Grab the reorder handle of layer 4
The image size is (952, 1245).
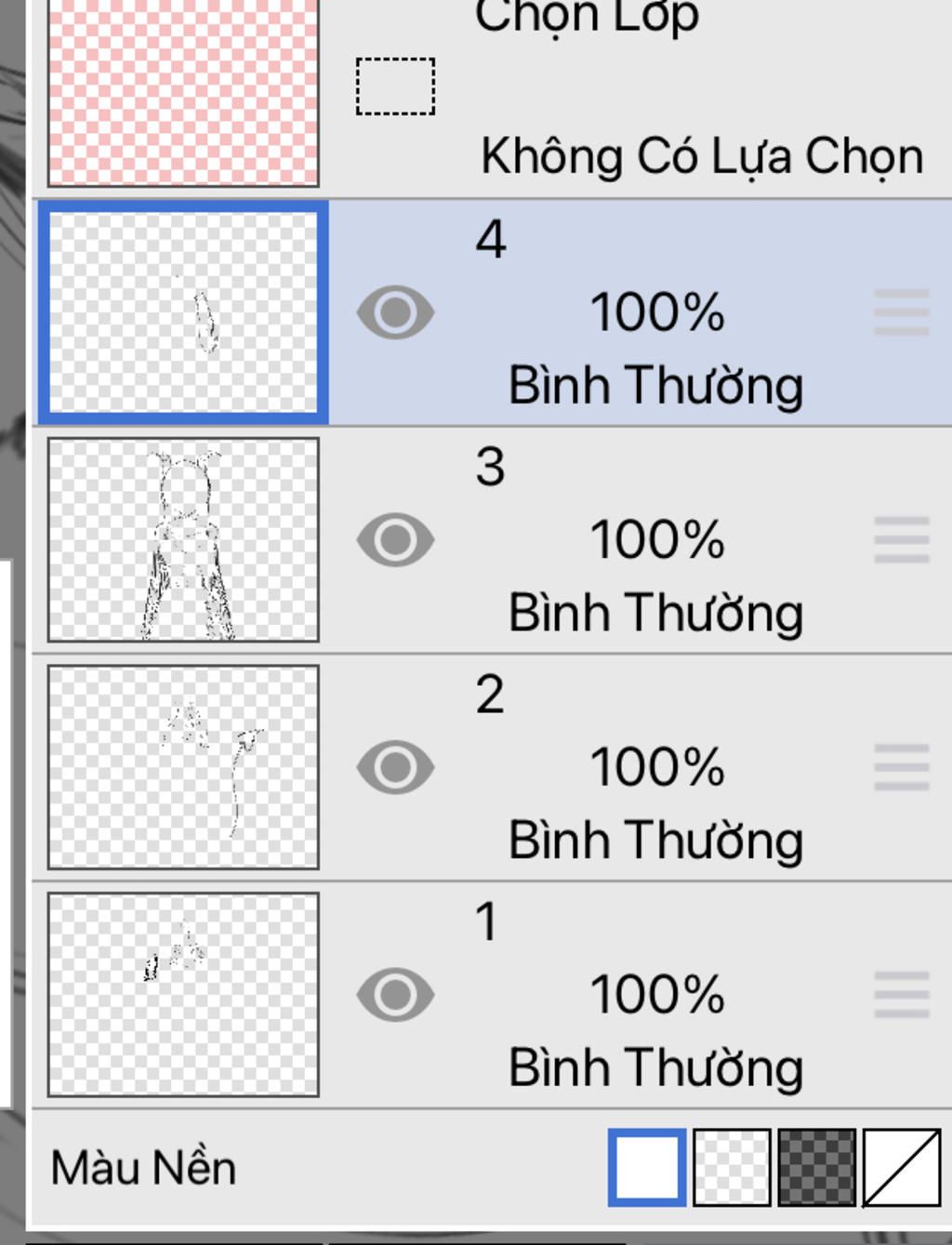point(902,312)
